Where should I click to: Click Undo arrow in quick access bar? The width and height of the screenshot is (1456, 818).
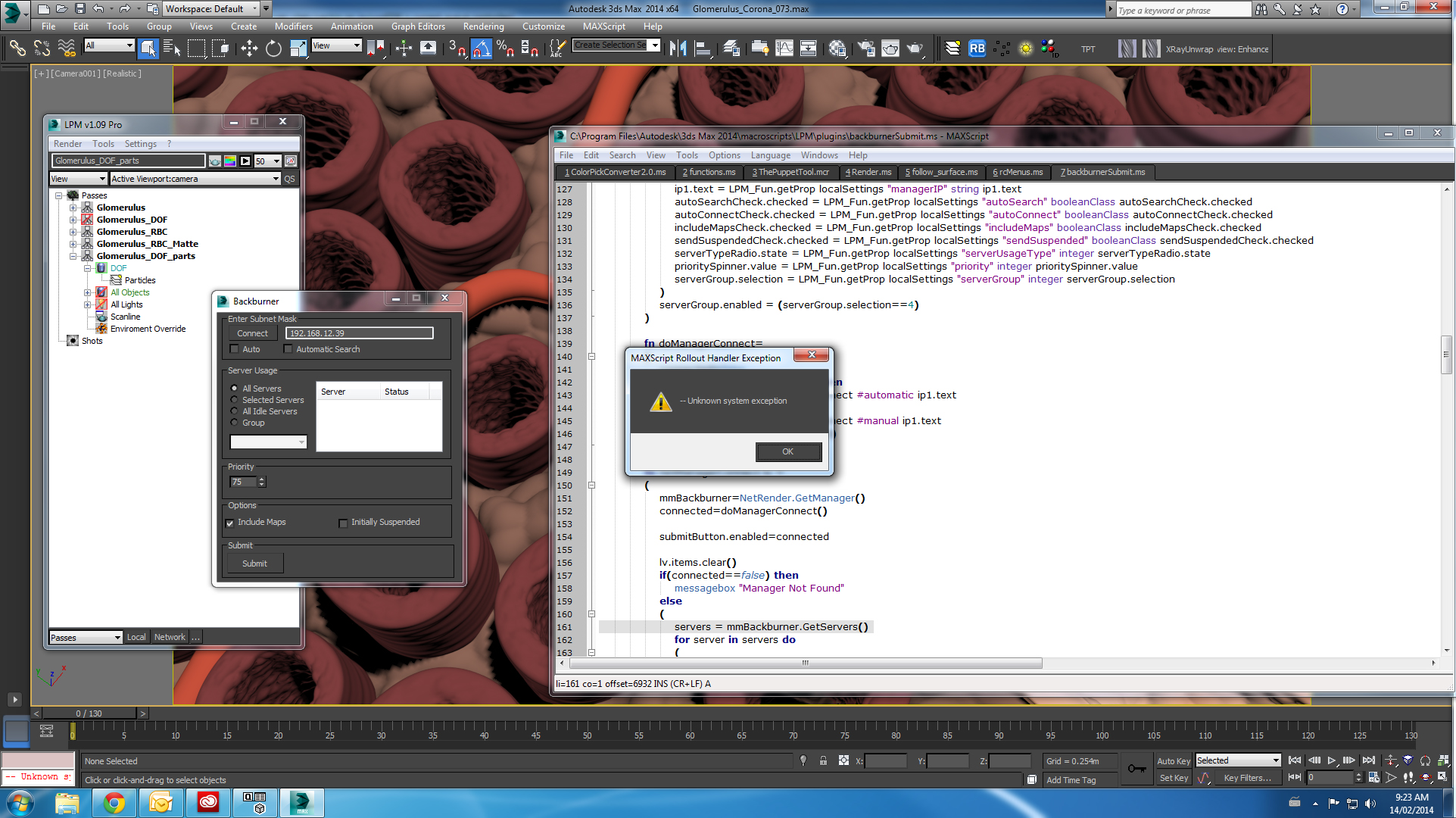pos(98,8)
